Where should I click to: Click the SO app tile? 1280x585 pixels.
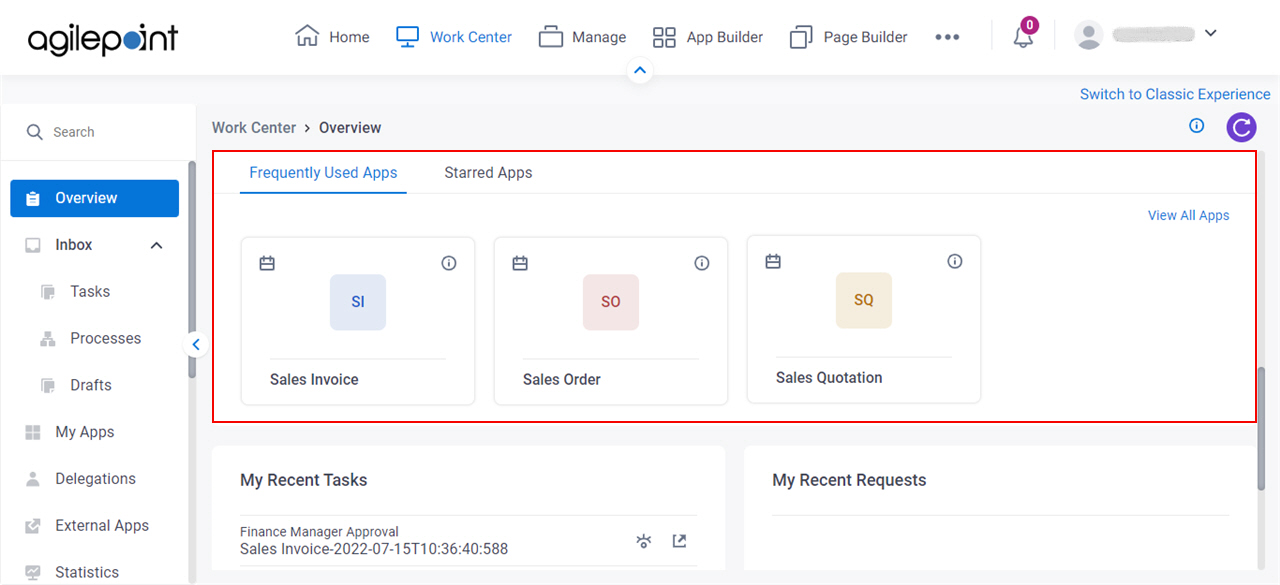tap(611, 302)
